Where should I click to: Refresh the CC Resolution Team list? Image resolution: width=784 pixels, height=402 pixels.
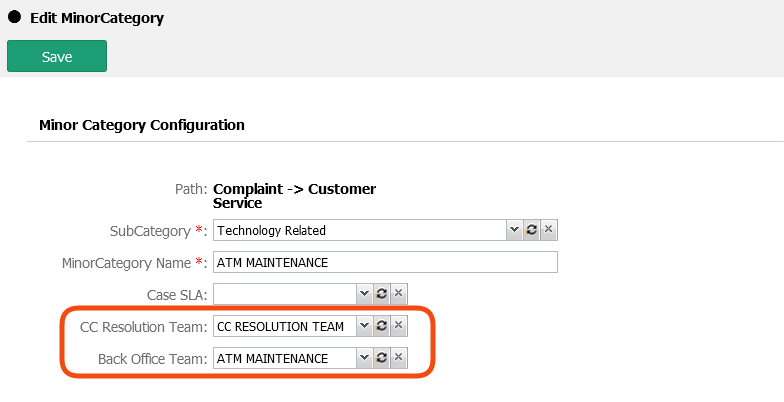click(381, 326)
